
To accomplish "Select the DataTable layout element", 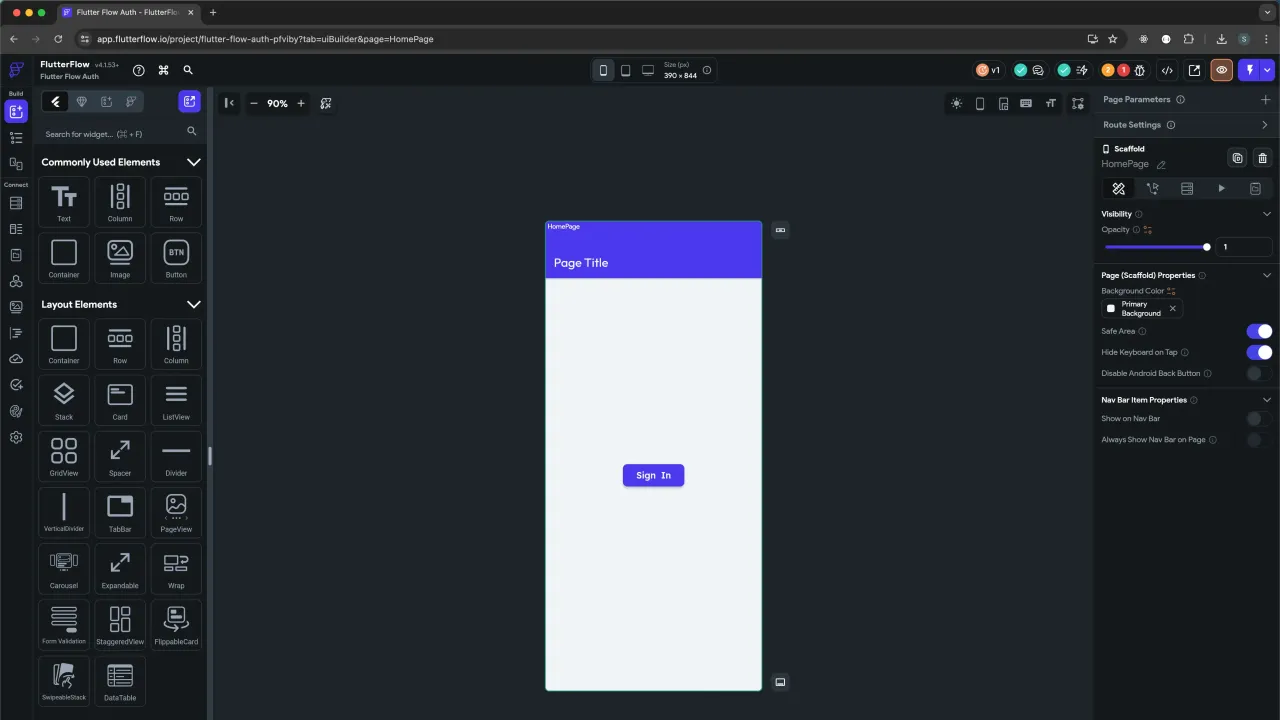I will [120, 680].
